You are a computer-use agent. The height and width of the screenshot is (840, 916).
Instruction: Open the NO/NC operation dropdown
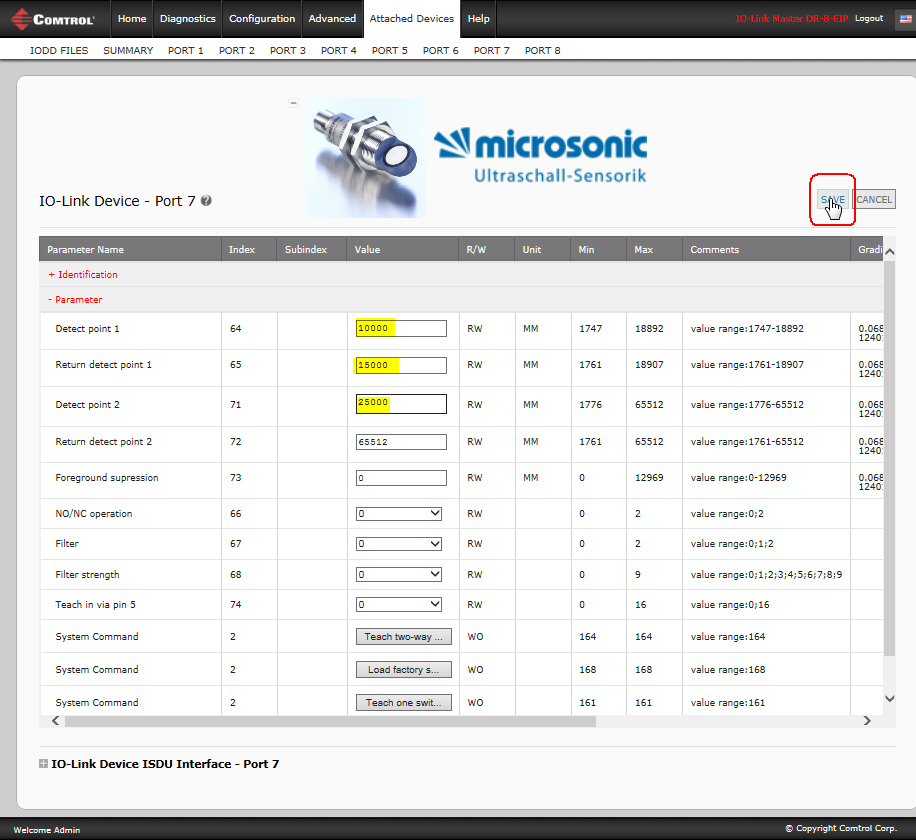coord(398,513)
